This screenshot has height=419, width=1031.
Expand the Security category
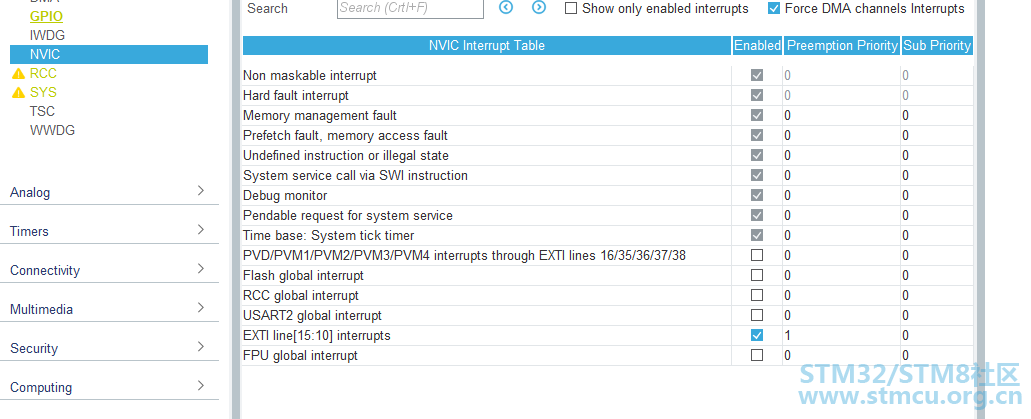109,348
